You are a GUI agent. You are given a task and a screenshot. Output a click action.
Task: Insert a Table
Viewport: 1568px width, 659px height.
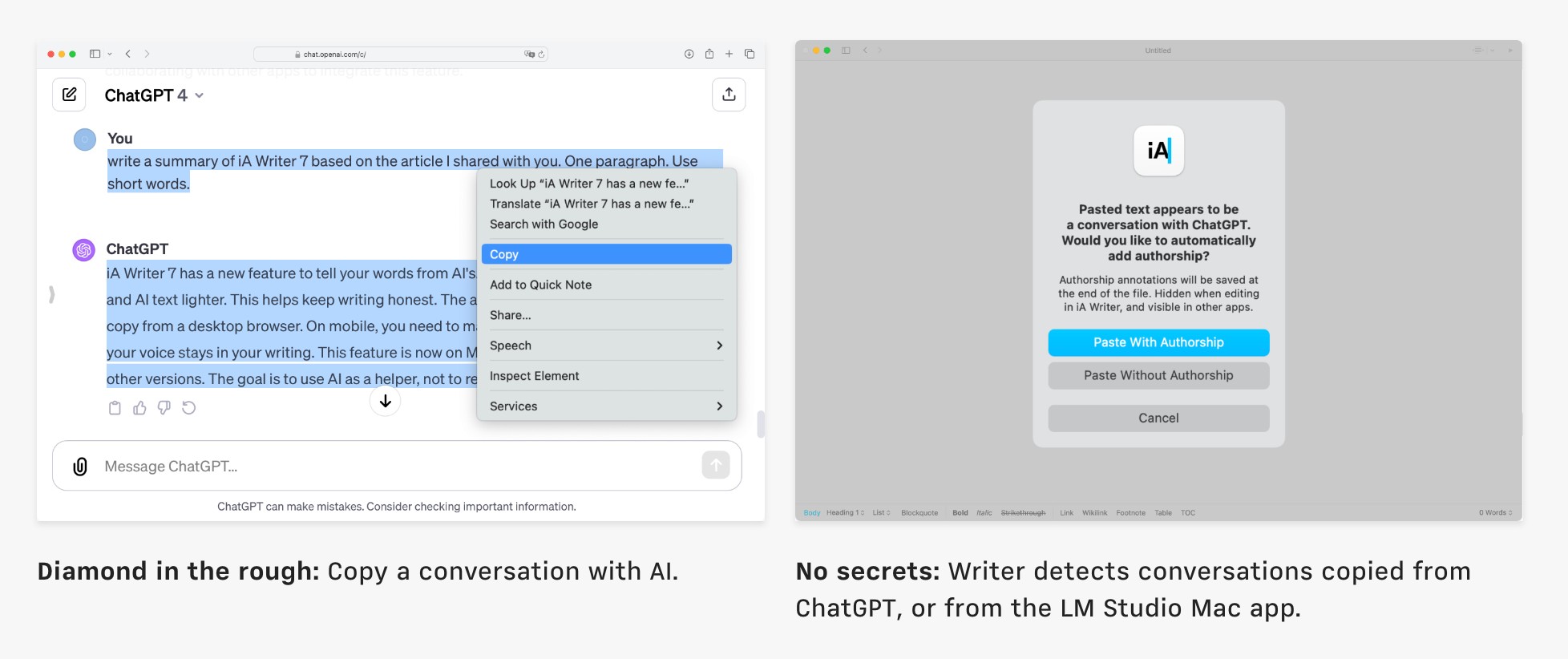(1163, 513)
